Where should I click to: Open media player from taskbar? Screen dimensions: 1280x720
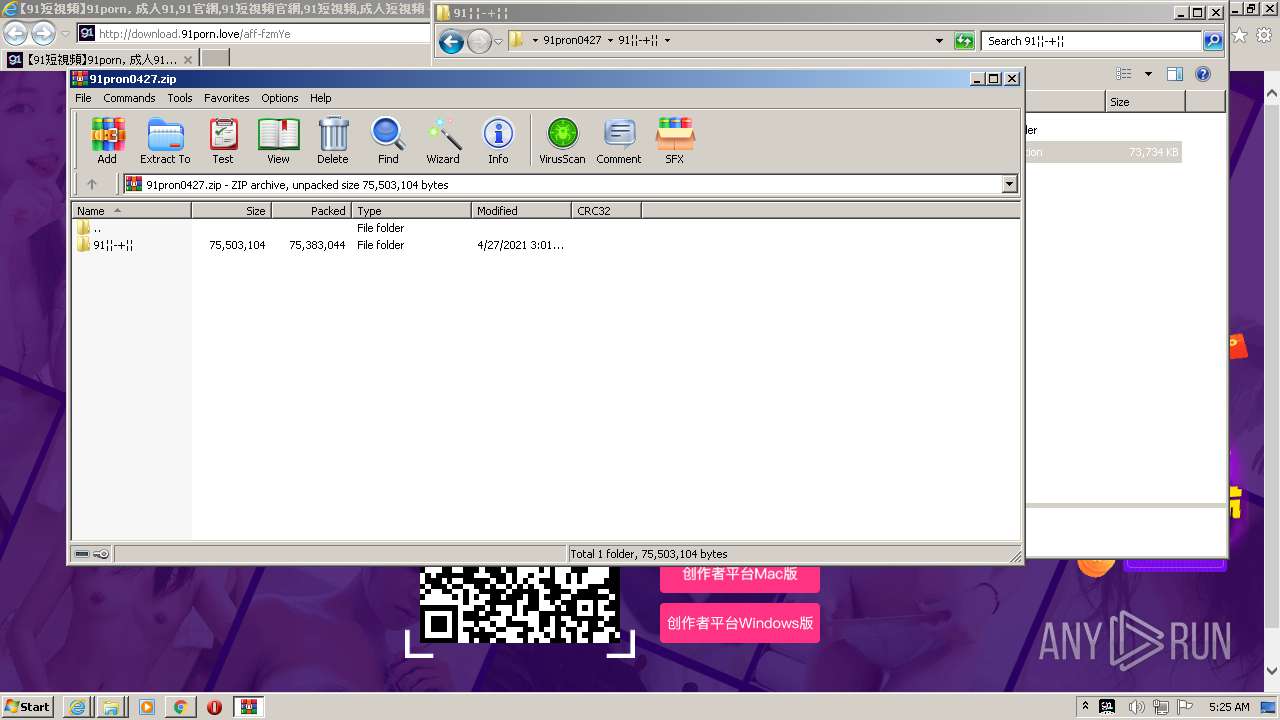(146, 706)
